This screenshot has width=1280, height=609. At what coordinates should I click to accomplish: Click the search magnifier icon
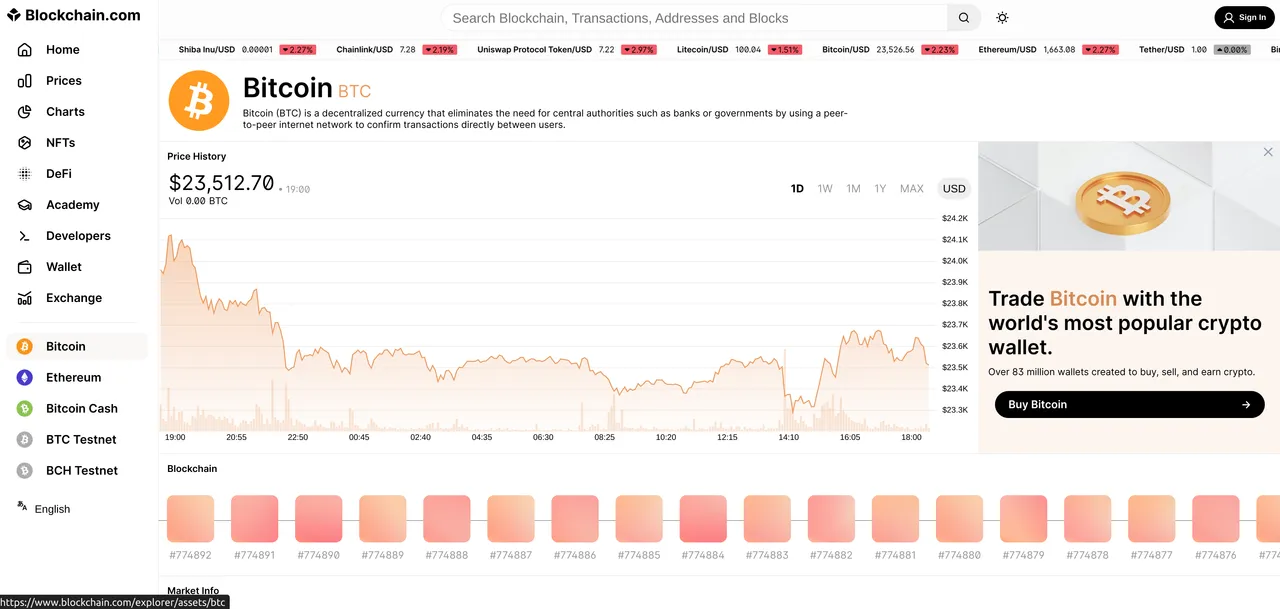tap(964, 18)
